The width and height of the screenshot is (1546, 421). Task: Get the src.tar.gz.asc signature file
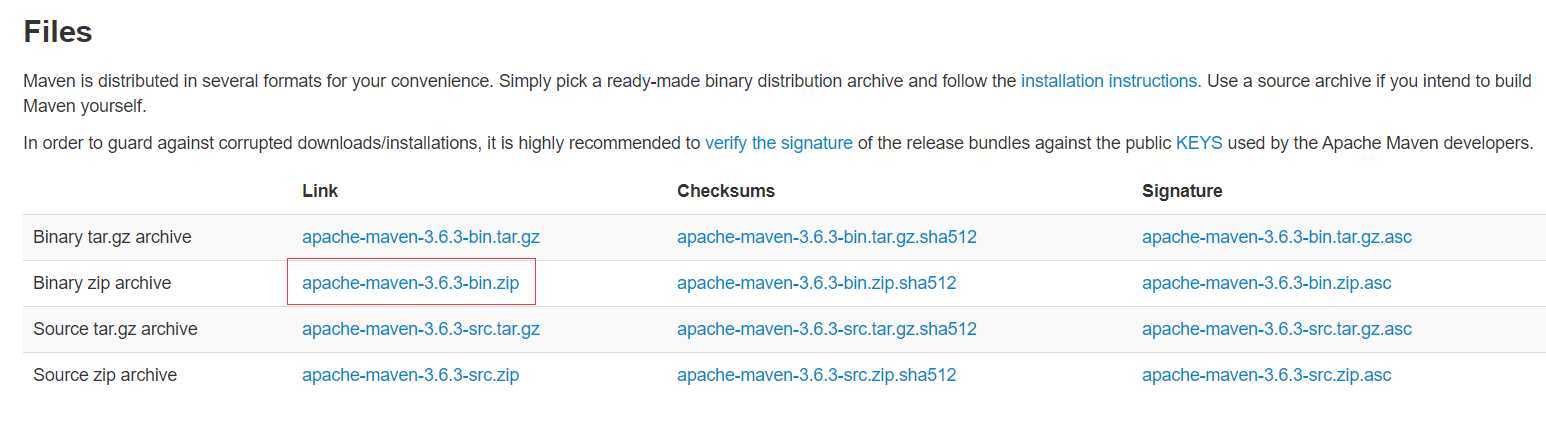click(x=1276, y=329)
